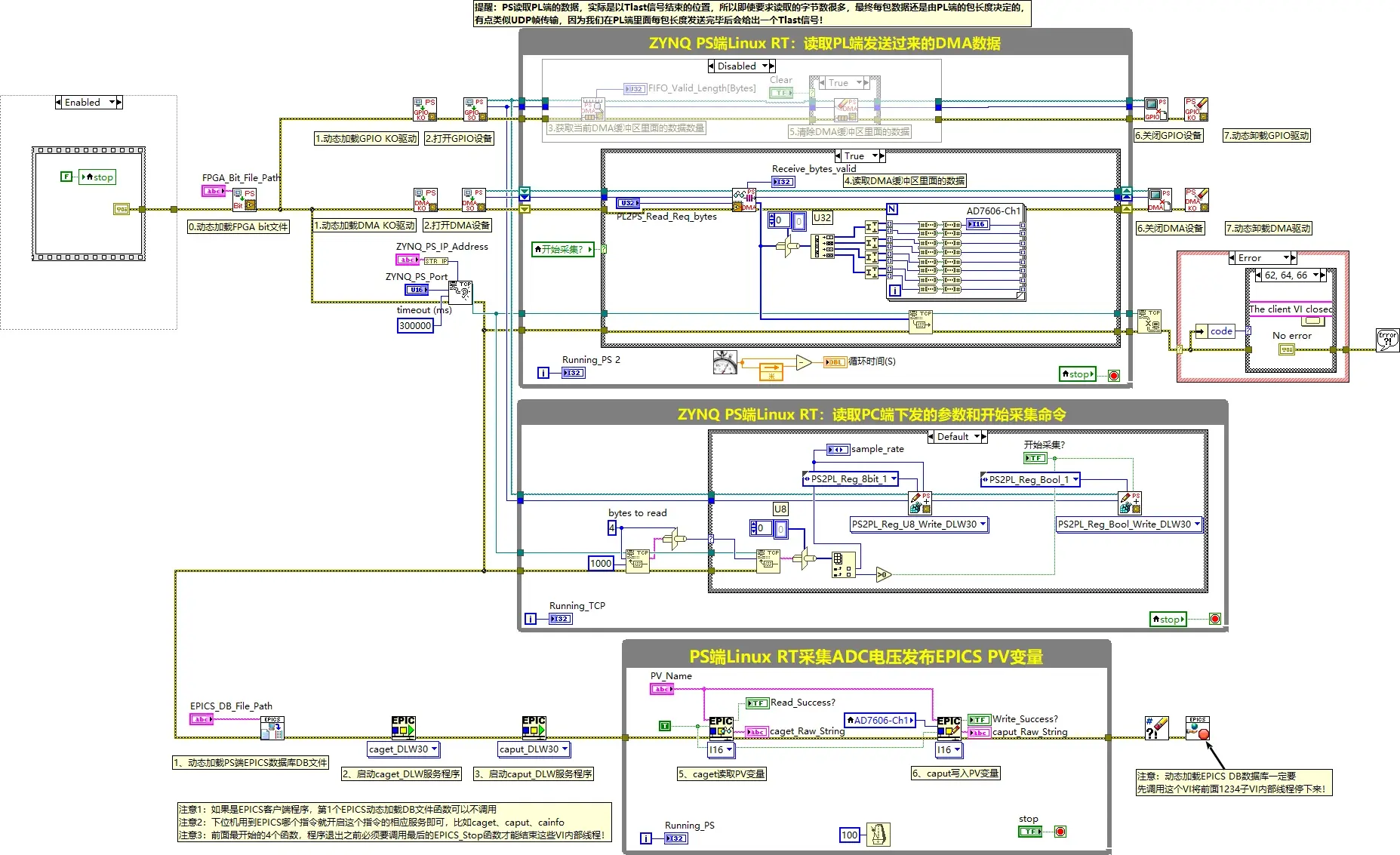Click the DMA loop stop condition terminal
The width and height of the screenshot is (1400, 855).
[1114, 375]
